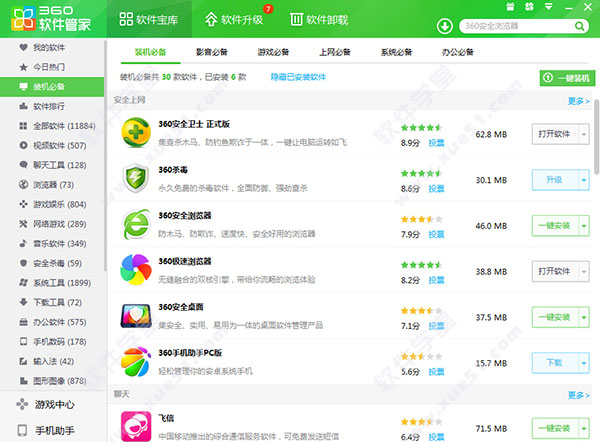Click the 360手机助手PC版 app icon
The height and width of the screenshot is (442, 600).
click(x=135, y=362)
